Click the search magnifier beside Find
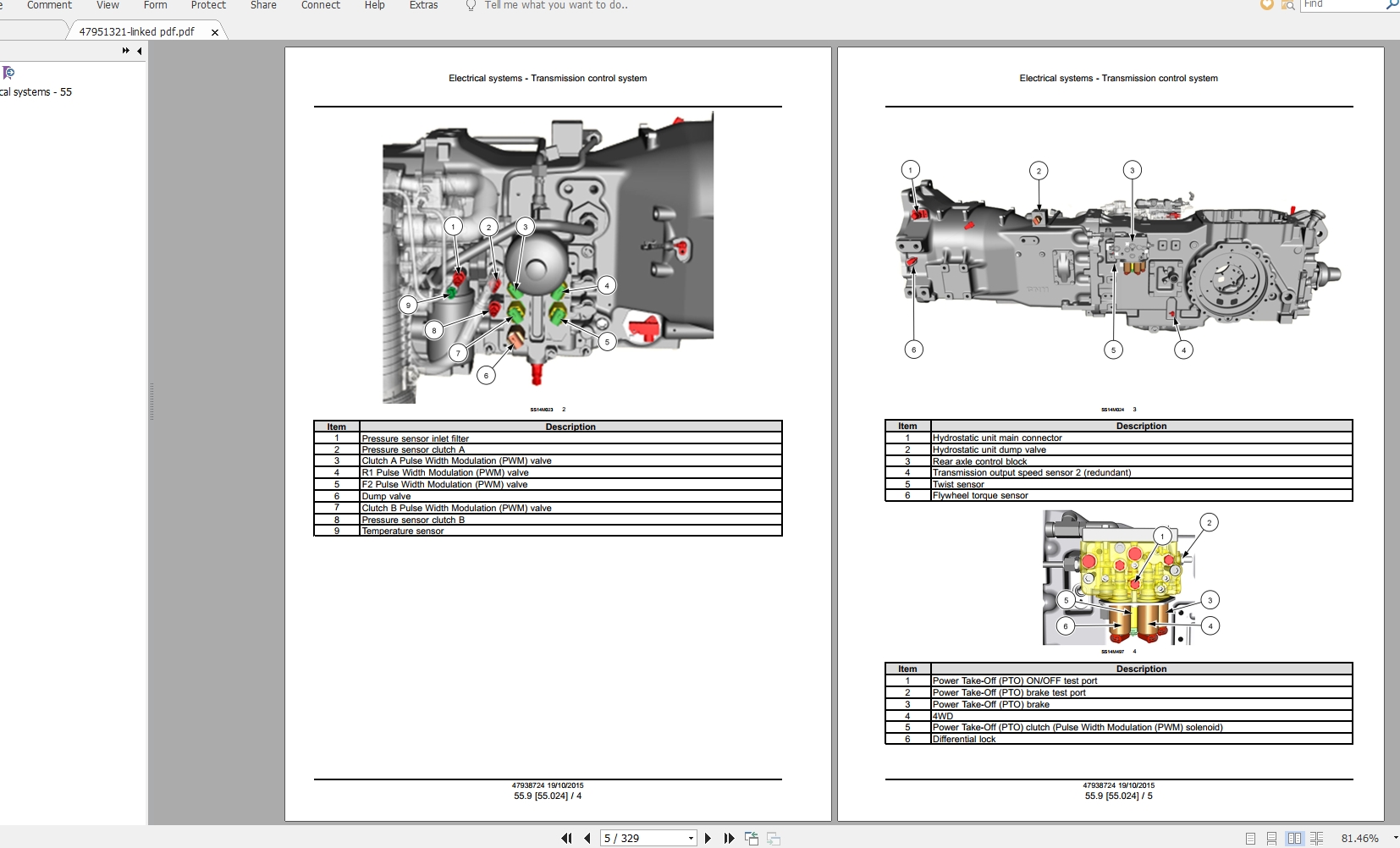 [x=1392, y=4]
